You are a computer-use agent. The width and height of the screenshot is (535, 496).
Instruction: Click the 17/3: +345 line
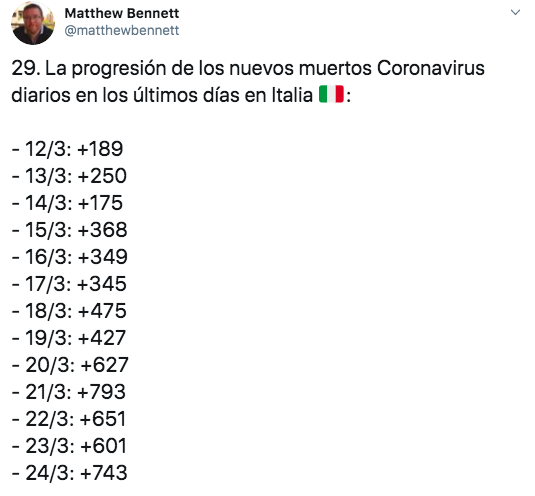(x=69, y=283)
